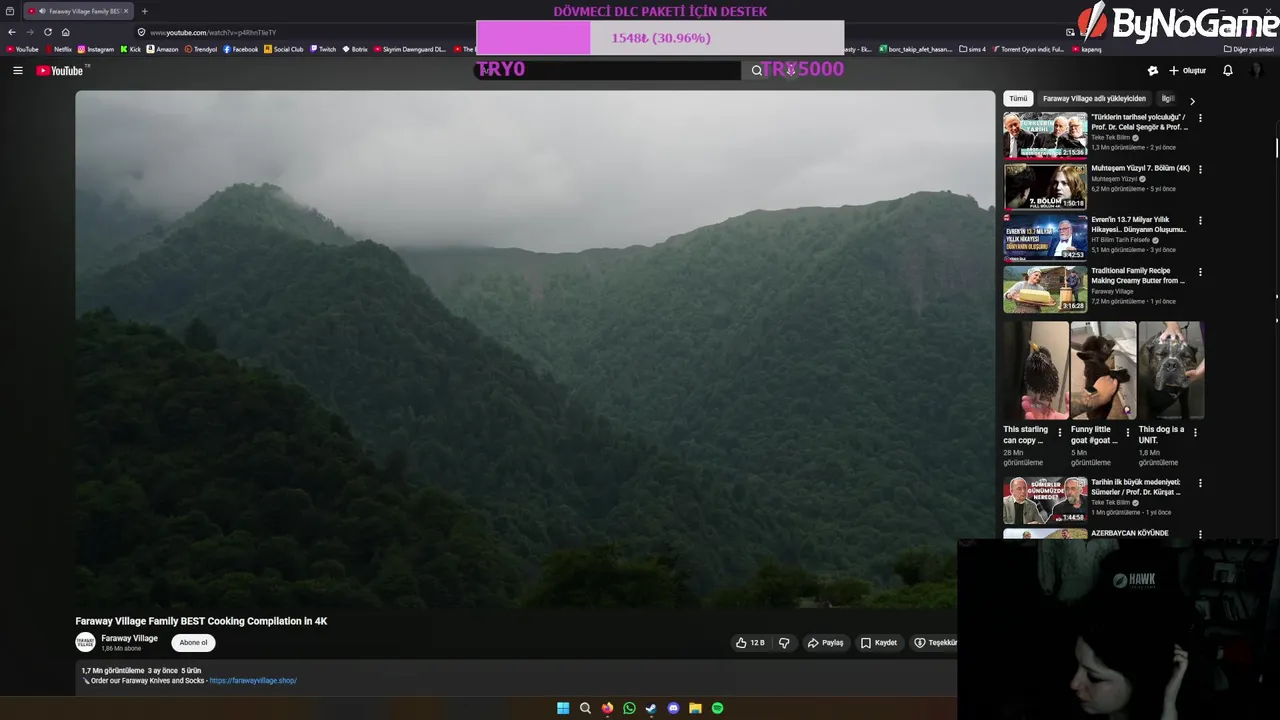Open the farawayvillage.shop link
Viewport: 1280px width, 720px height.
pyautogui.click(x=253, y=681)
